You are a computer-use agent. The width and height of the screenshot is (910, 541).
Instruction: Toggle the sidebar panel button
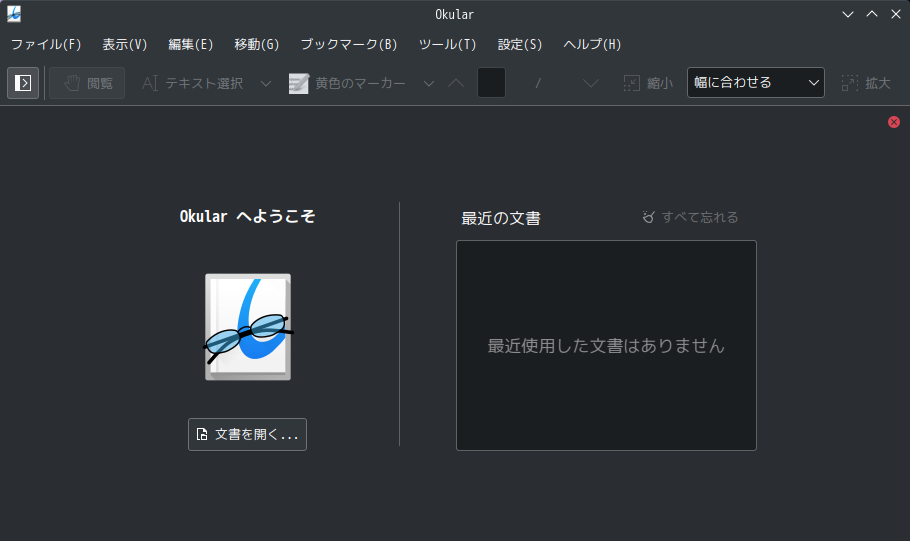(23, 83)
